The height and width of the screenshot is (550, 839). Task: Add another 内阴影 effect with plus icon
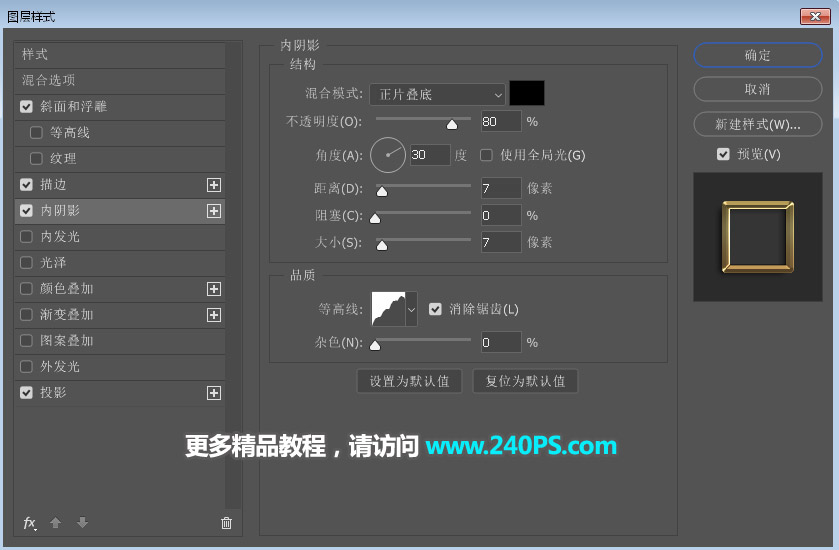tap(214, 211)
